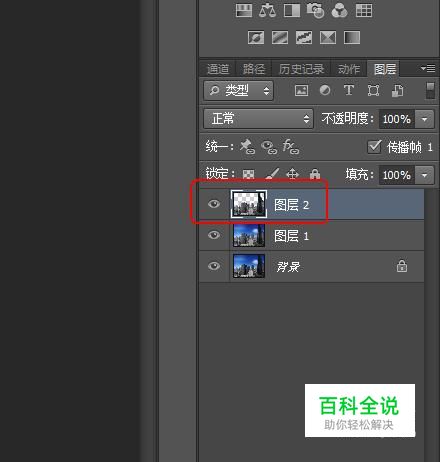Uncheck the 传播帧 1 checkbox
This screenshot has width=440, height=462.
point(374,146)
